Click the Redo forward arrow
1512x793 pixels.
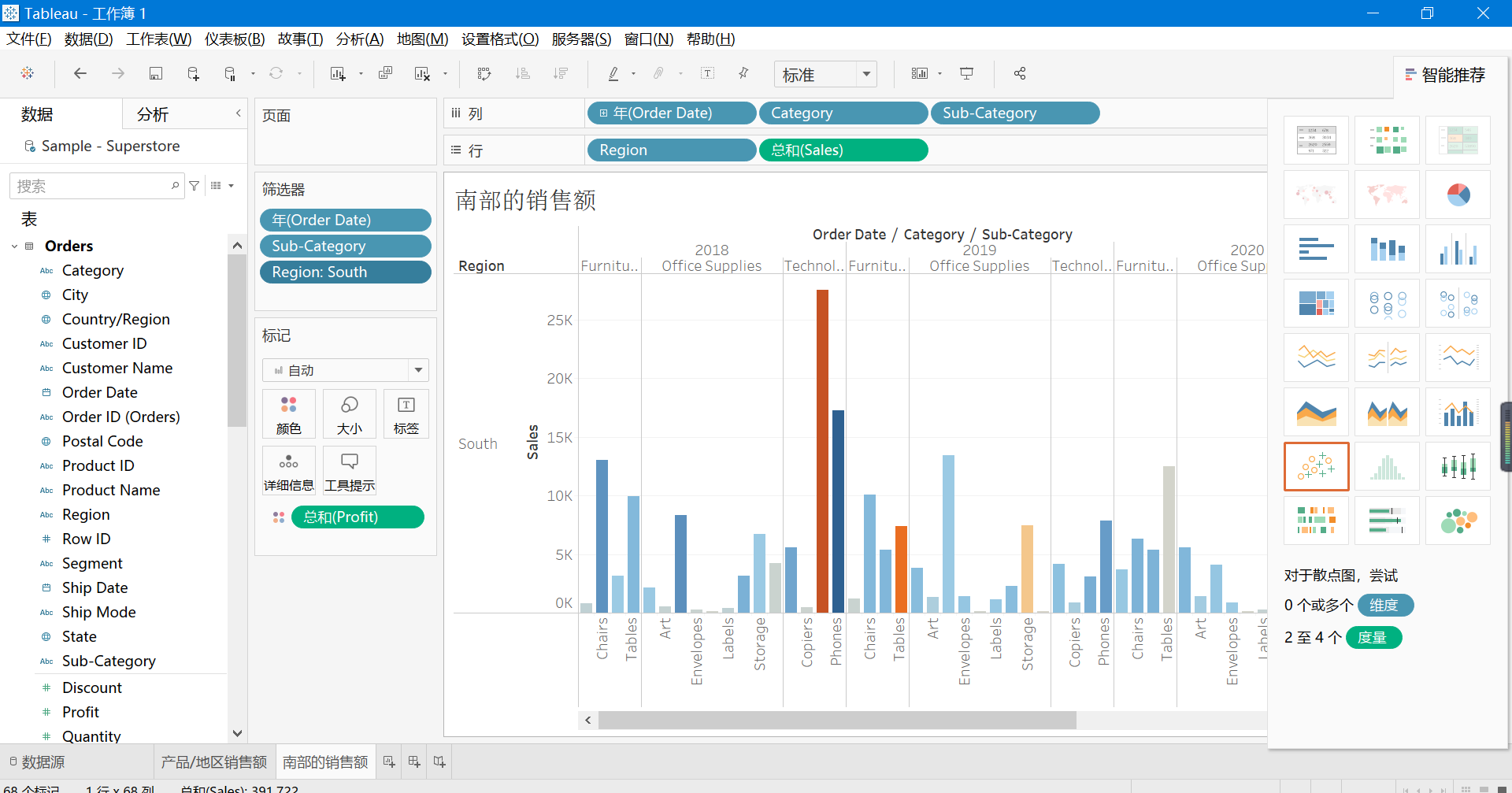[118, 73]
